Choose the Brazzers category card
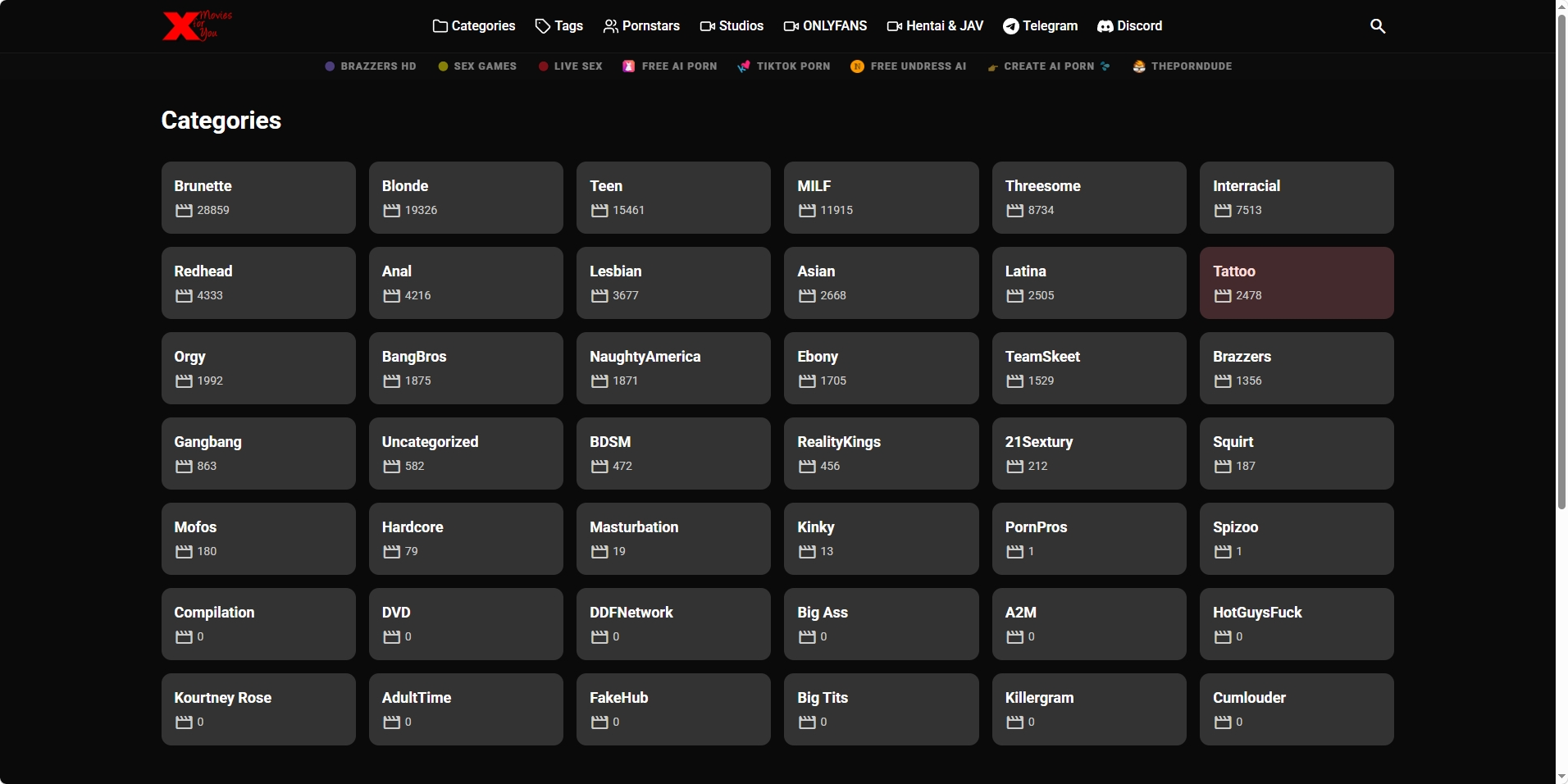1568x784 pixels. click(x=1297, y=368)
